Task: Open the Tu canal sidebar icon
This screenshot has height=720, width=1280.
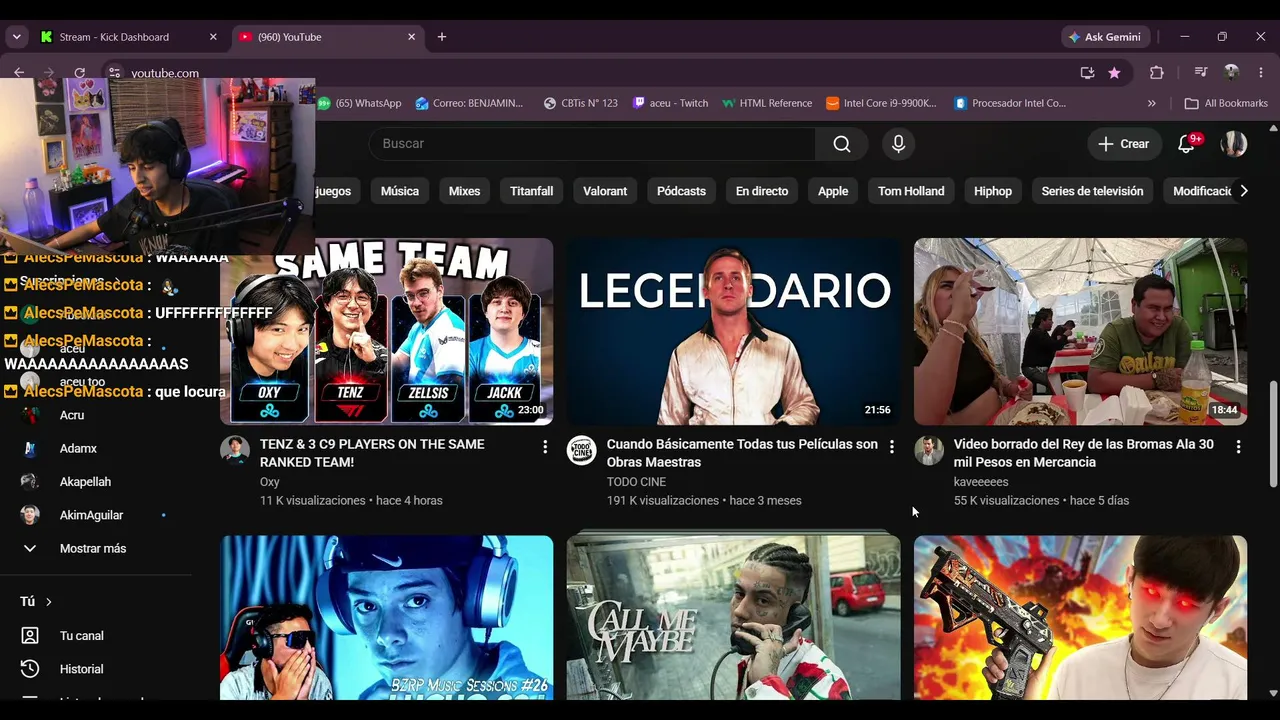Action: click(30, 636)
